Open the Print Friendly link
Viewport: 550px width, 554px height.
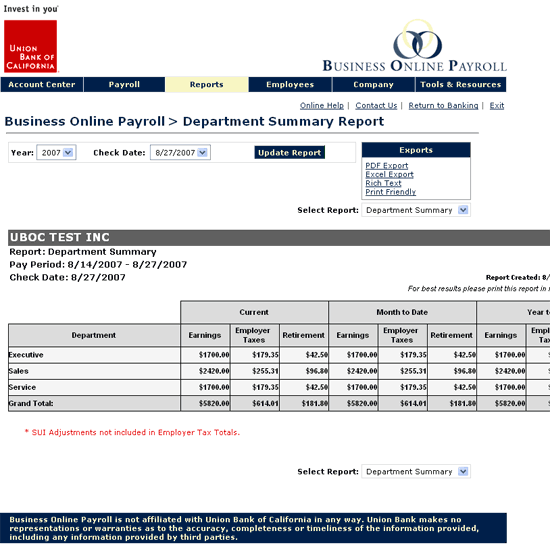click(390, 192)
